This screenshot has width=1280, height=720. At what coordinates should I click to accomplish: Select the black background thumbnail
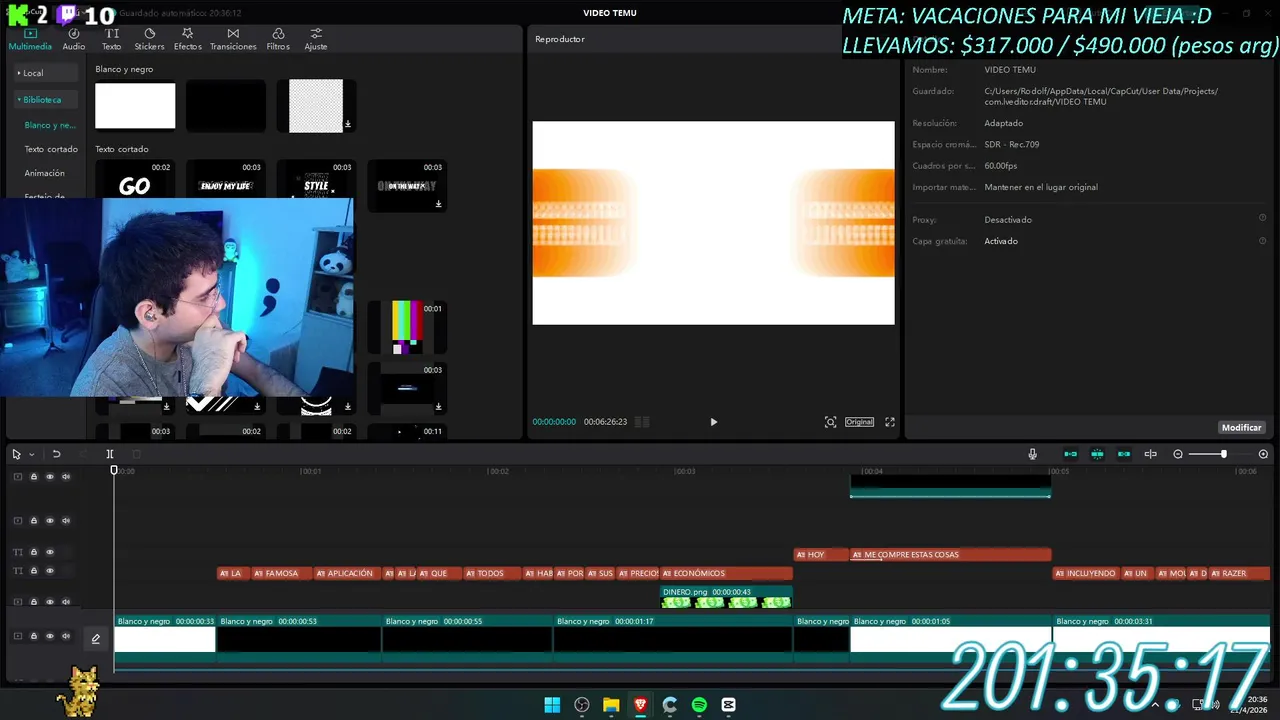(x=226, y=106)
